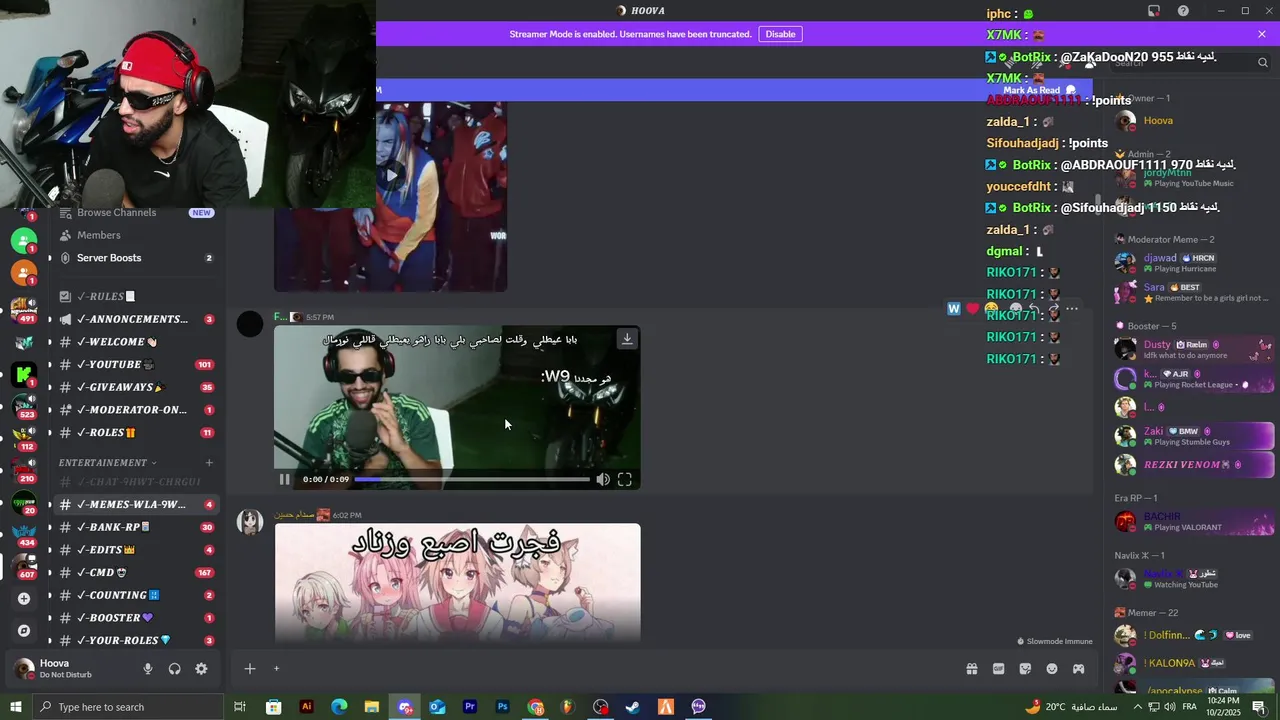Click member Dusty in Booster list
Image resolution: width=1280 pixels, height=720 pixels.
[1193, 350]
